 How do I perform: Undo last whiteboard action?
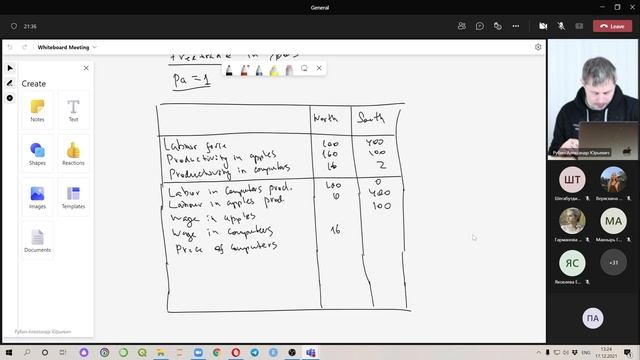tap(10, 47)
